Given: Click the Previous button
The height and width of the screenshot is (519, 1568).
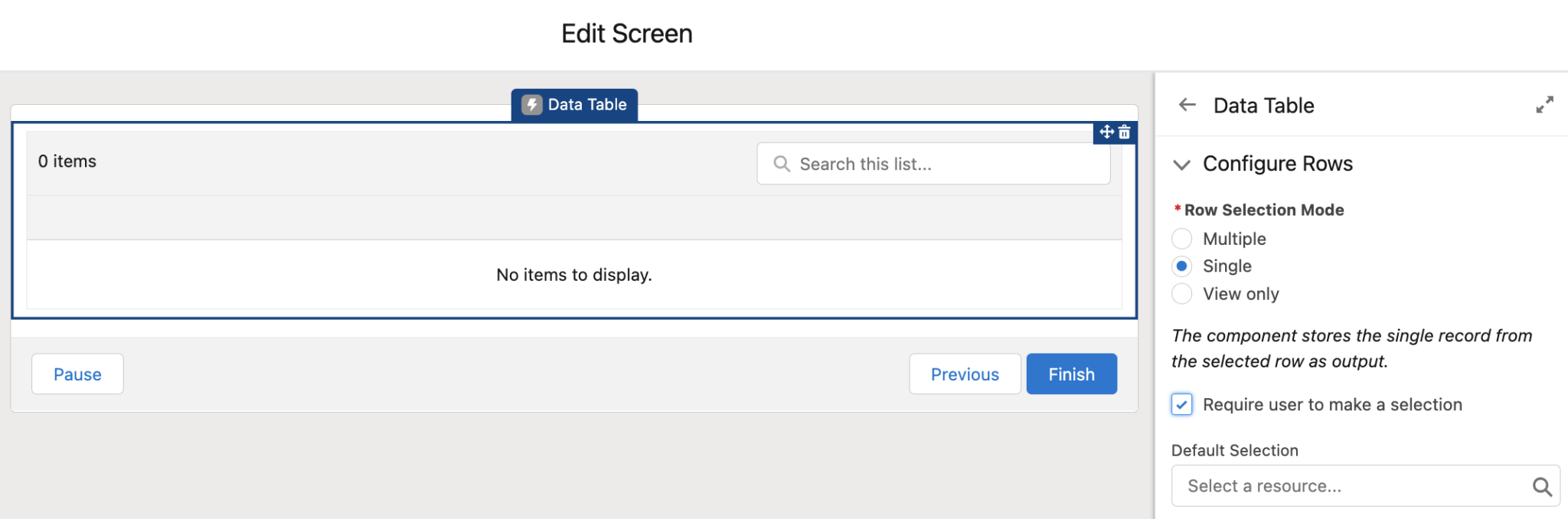Looking at the screenshot, I should coord(964,374).
